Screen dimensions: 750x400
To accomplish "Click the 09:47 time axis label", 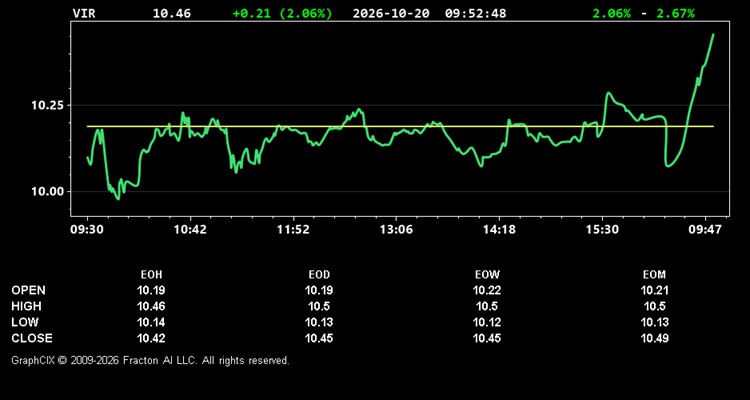I will [x=705, y=230].
